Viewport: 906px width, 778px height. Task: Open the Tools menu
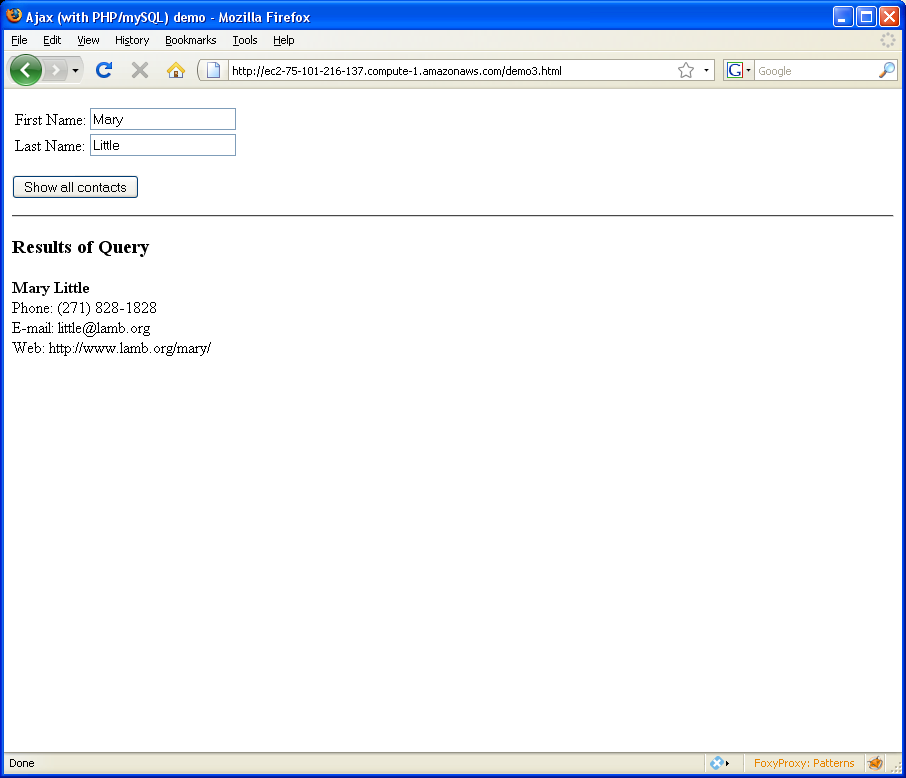click(x=245, y=40)
